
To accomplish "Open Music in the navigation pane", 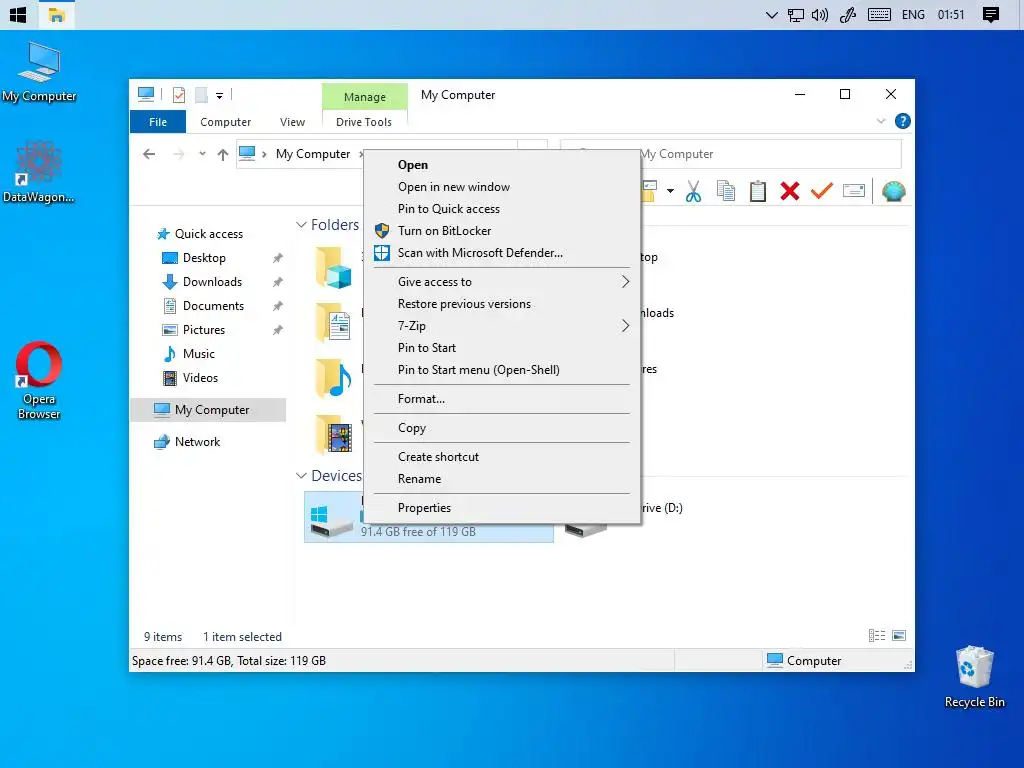I will tap(199, 354).
